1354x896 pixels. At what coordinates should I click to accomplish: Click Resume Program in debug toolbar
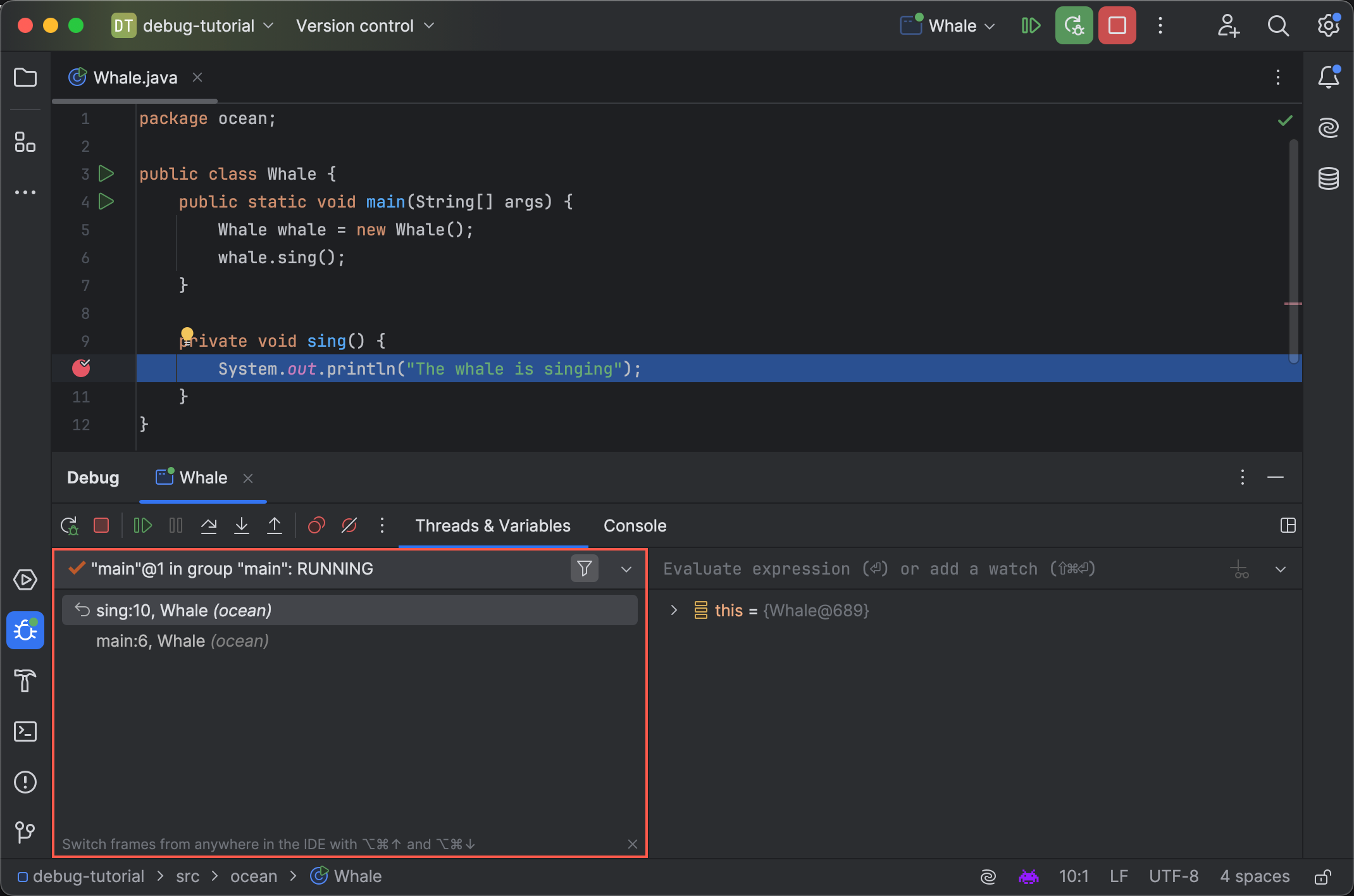point(142,526)
